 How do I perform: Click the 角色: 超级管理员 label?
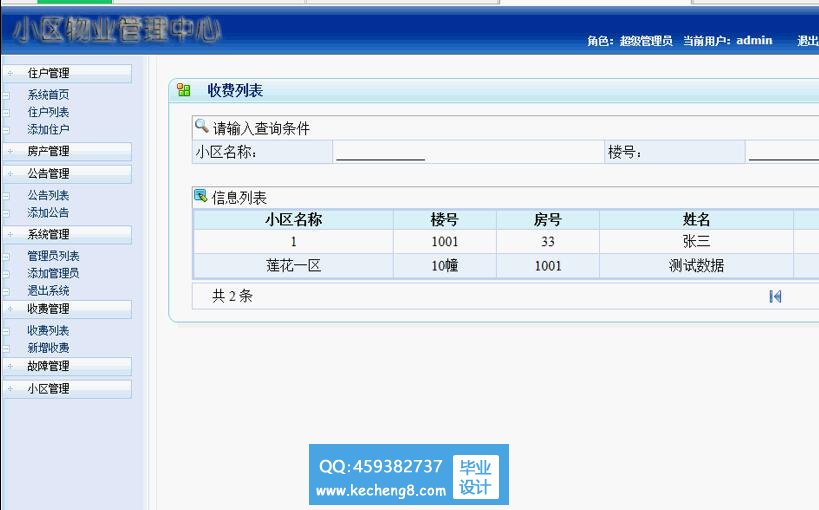(x=630, y=40)
